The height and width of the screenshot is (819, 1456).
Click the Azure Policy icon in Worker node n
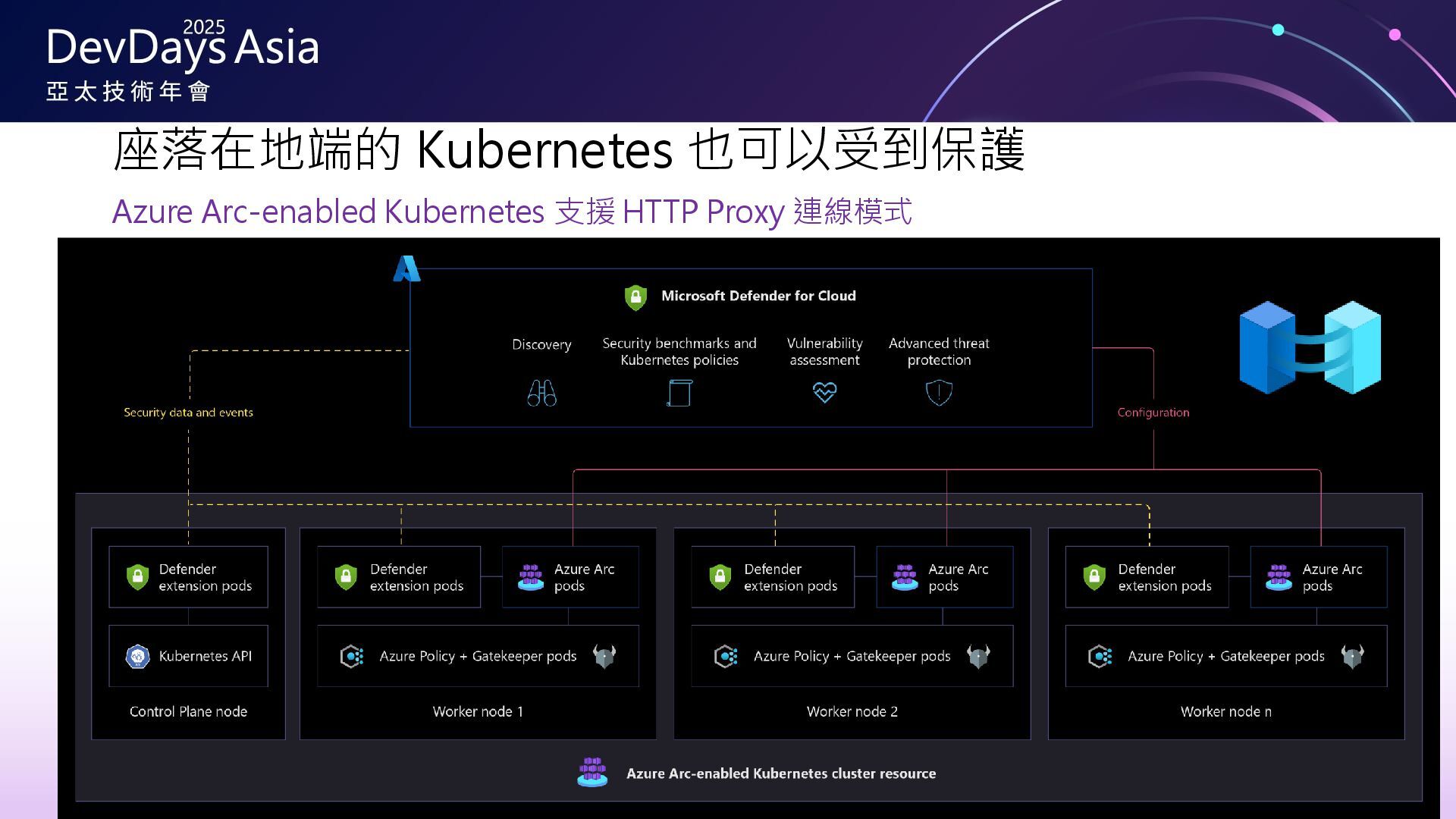1100,656
